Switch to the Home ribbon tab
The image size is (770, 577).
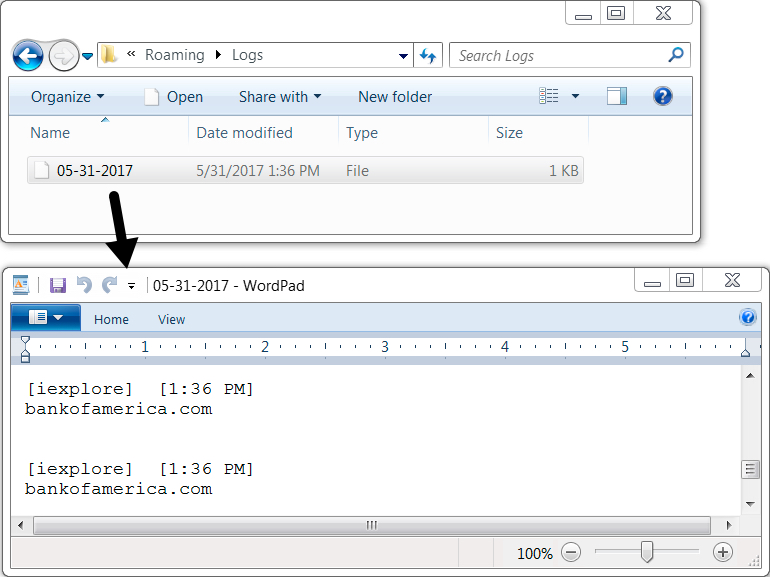(111, 320)
